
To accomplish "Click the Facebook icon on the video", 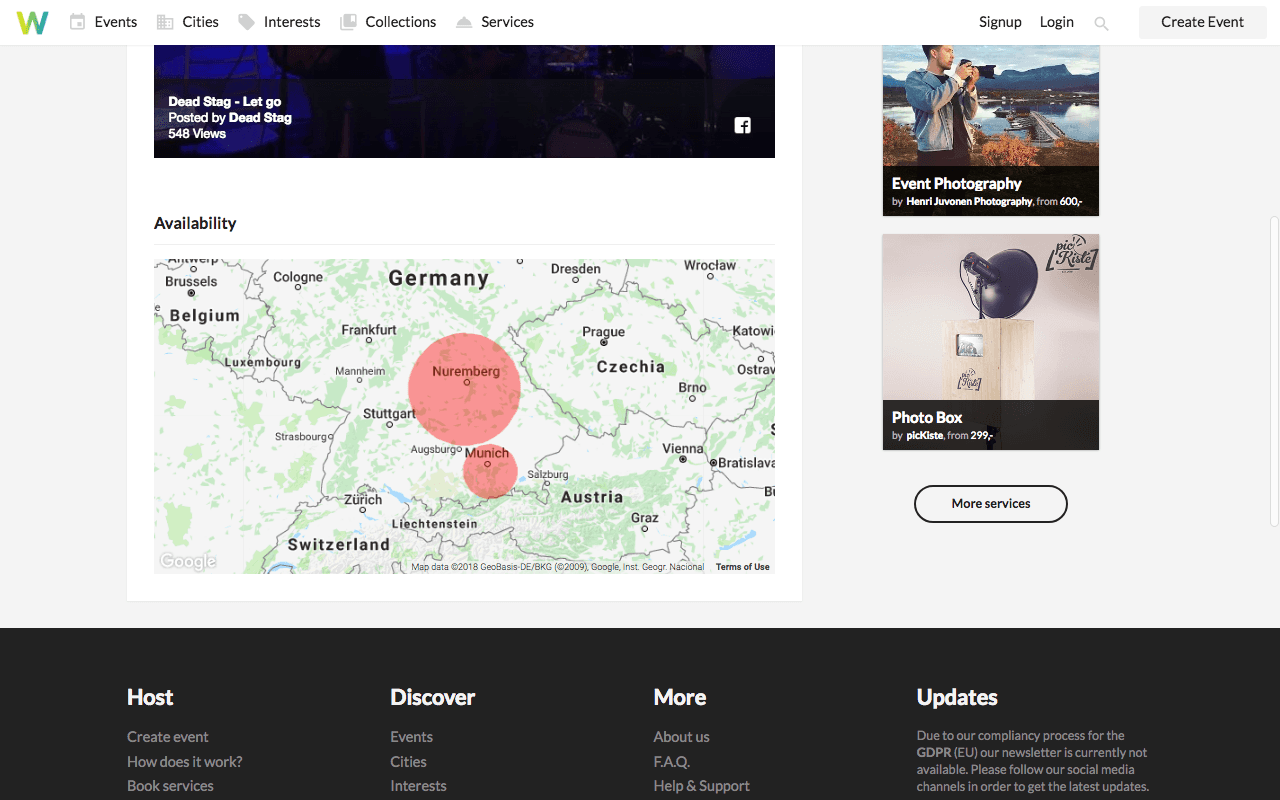I will (743, 125).
